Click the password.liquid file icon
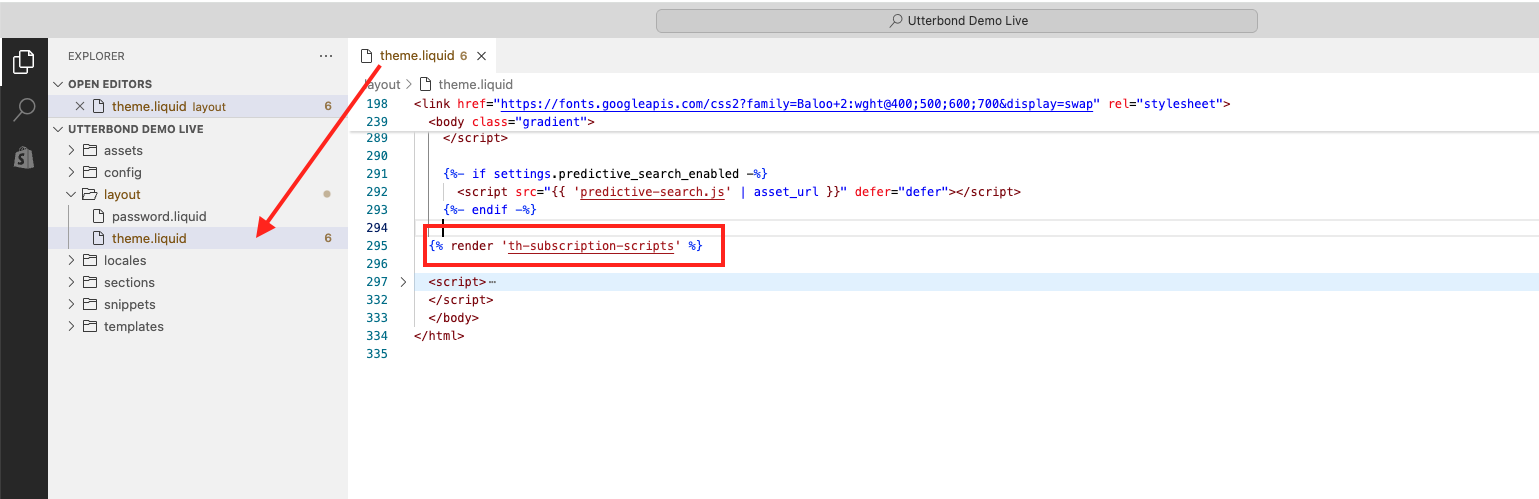1539x499 pixels. (98, 216)
